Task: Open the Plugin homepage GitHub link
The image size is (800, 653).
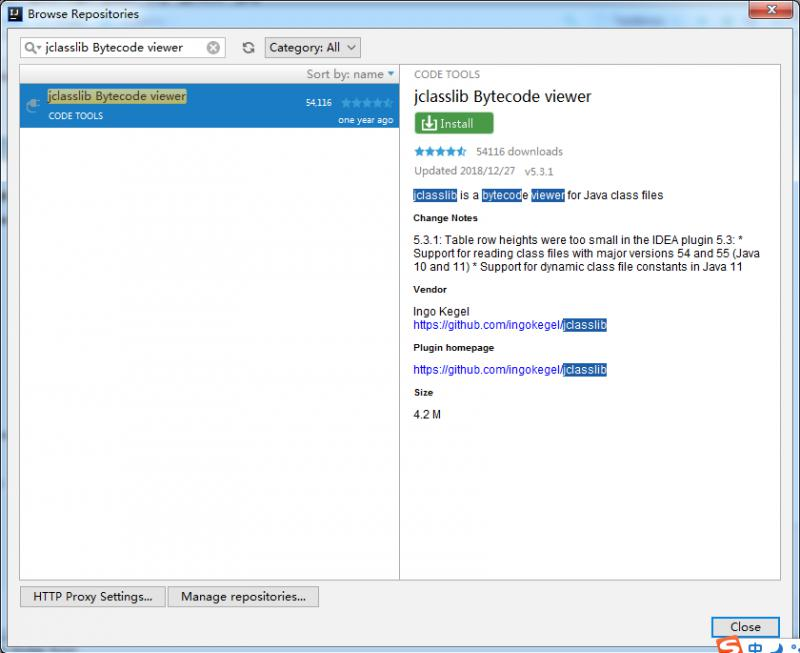Action: click(510, 370)
